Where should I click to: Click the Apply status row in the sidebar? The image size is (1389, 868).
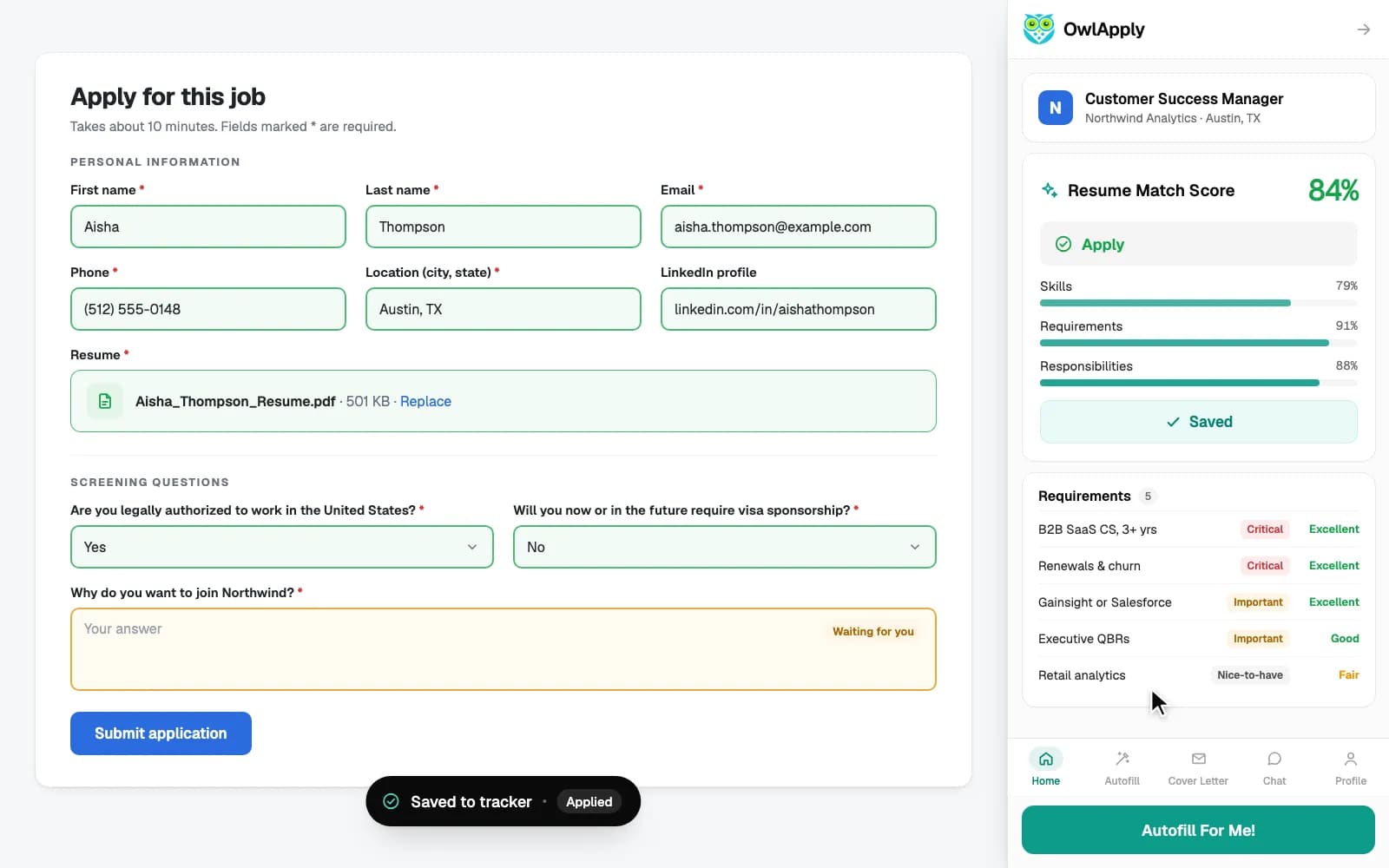pyautogui.click(x=1199, y=244)
